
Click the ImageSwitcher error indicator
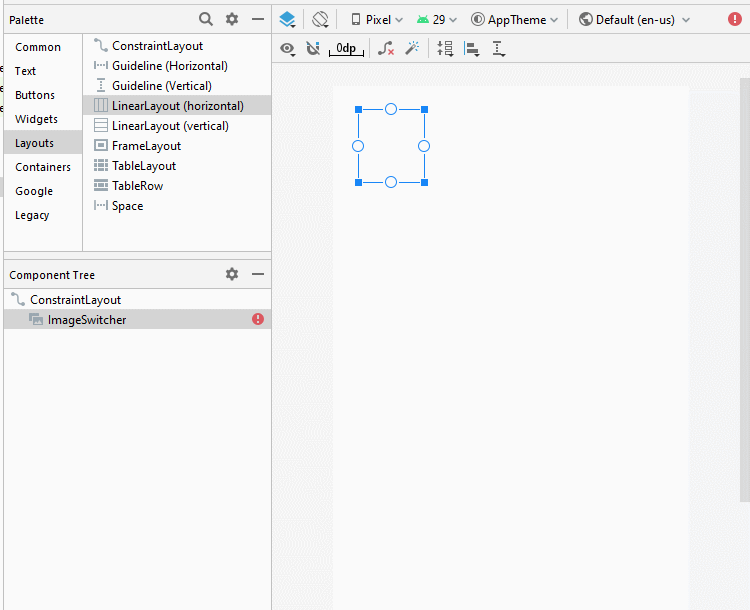tap(258, 319)
